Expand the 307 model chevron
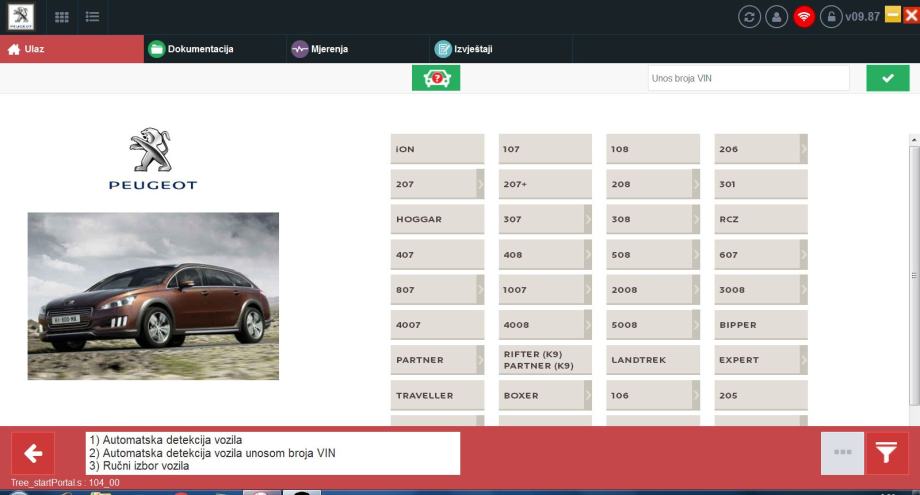920x495 pixels. [588, 219]
